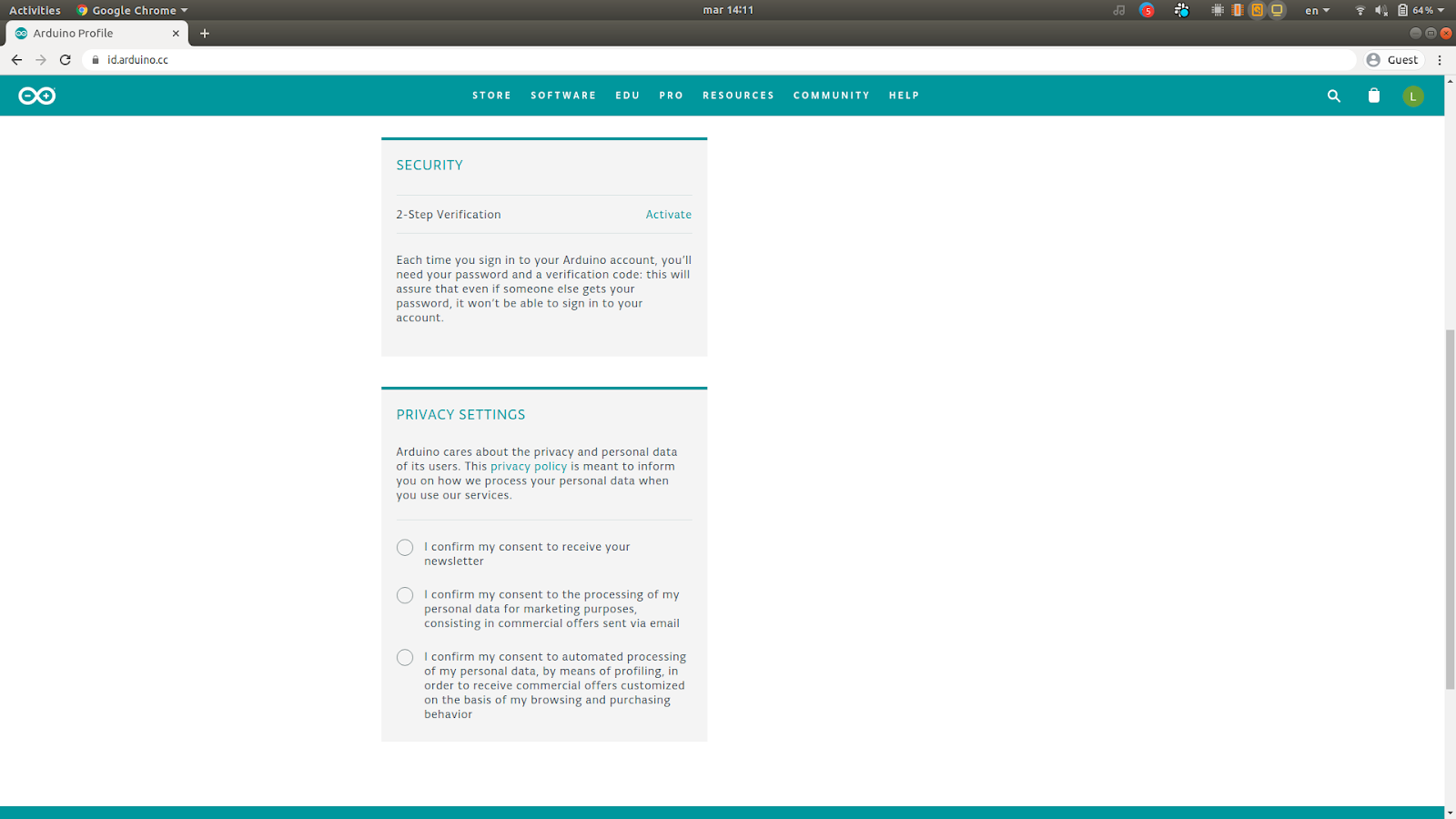Click the disk indicator tray icon
This screenshot has width=1456, height=819.
1258,10
